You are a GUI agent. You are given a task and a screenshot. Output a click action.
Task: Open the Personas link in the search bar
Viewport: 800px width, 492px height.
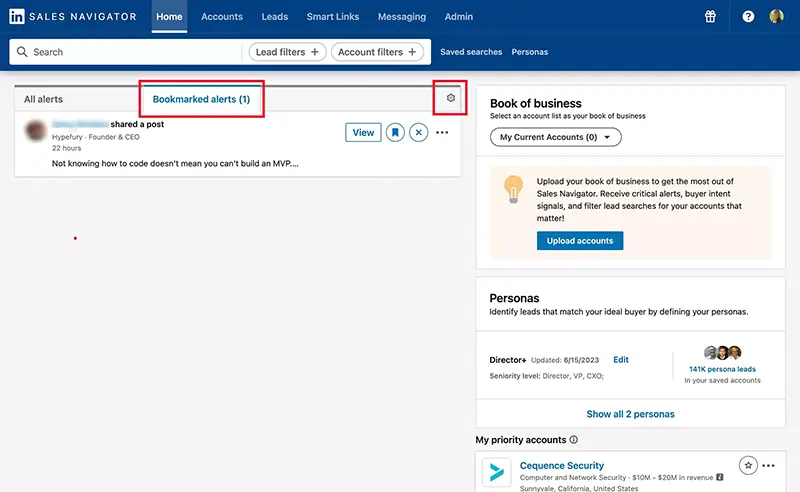point(530,52)
